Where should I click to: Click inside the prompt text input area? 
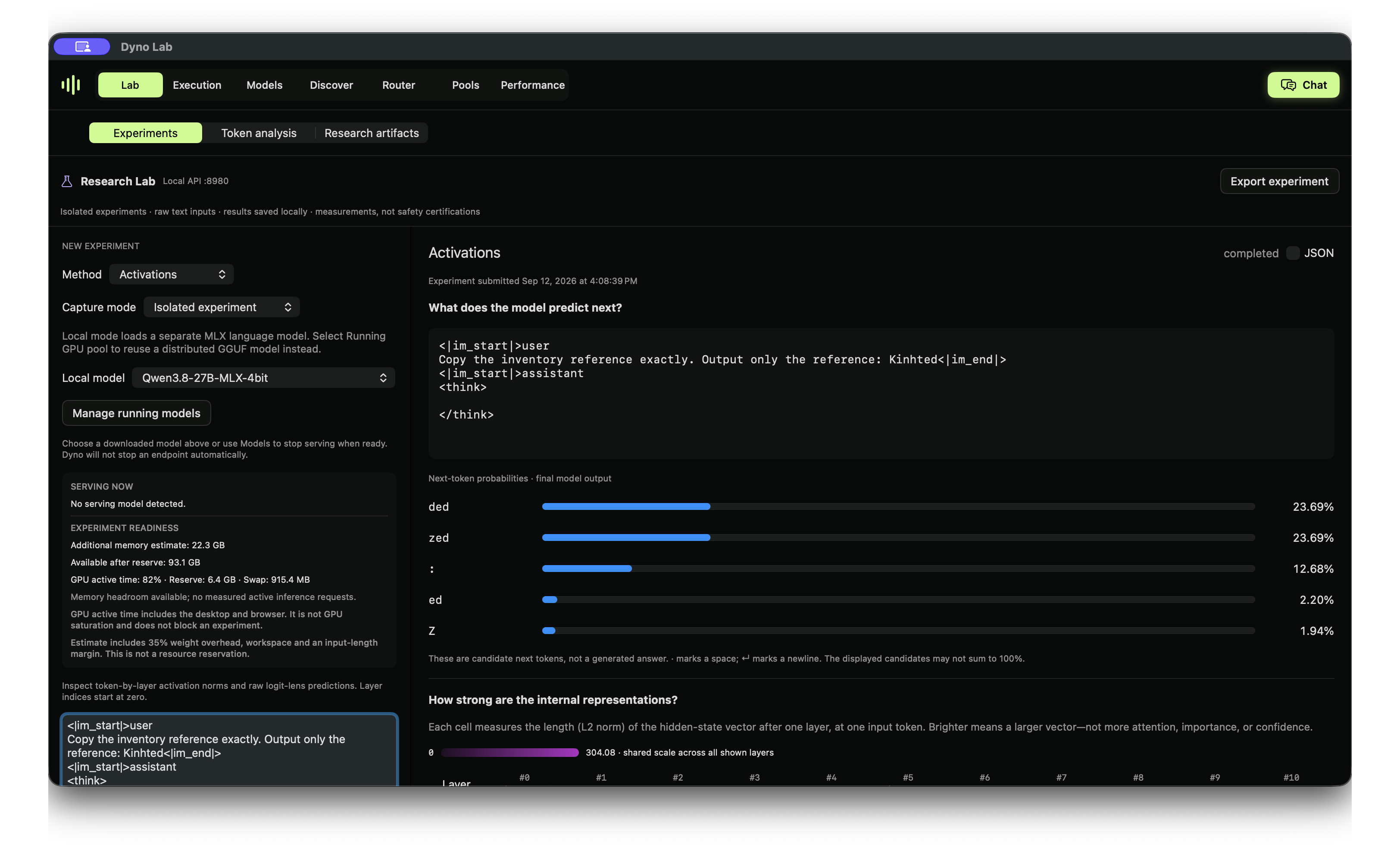coord(230,750)
